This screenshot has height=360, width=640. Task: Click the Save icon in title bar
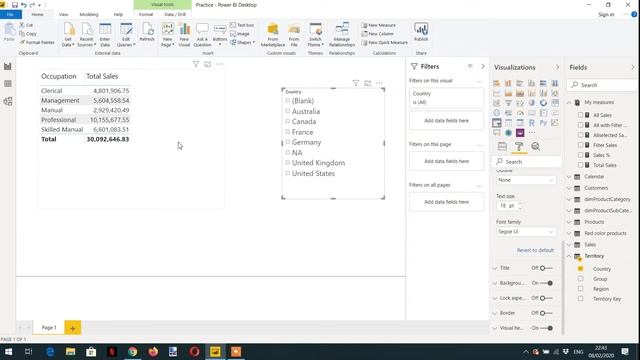(x=15, y=5)
